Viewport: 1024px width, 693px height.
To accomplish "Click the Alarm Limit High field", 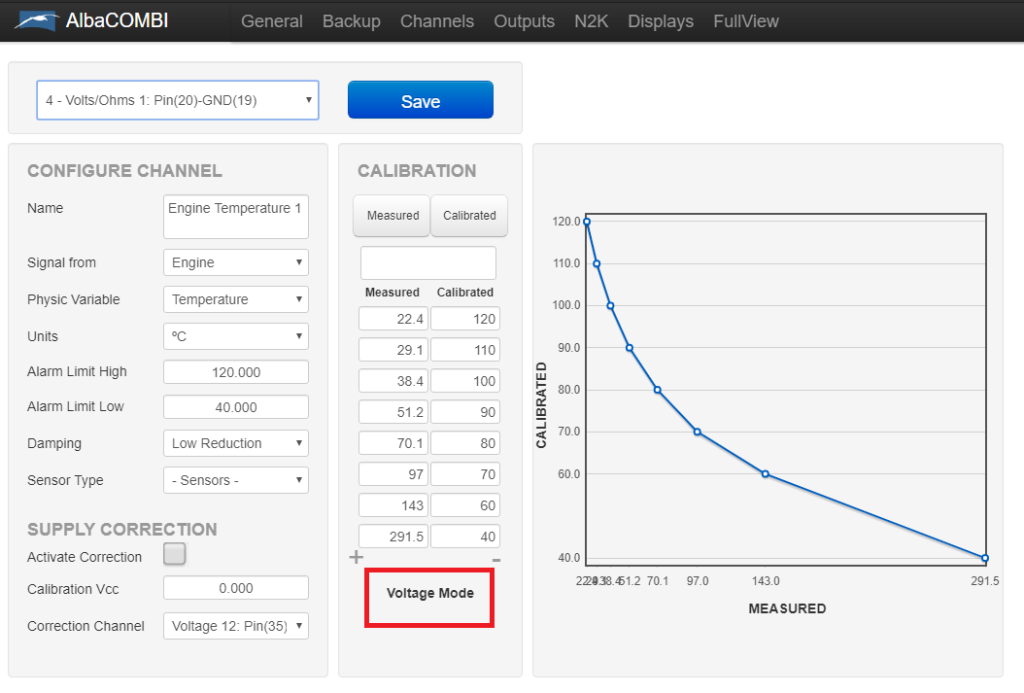I will tap(236, 372).
